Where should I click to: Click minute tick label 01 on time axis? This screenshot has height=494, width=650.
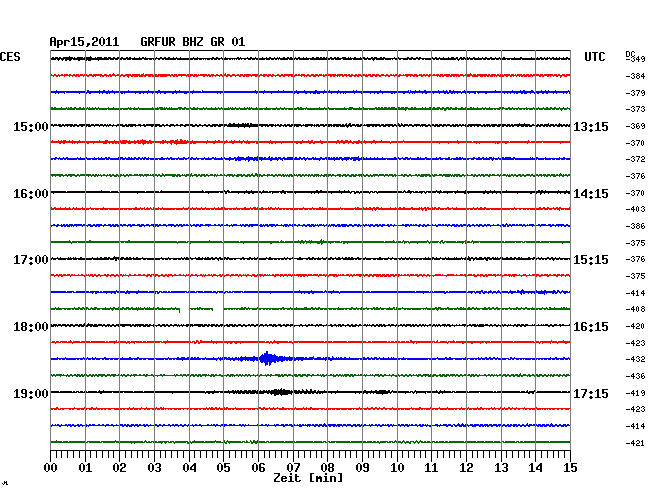[x=85, y=468]
